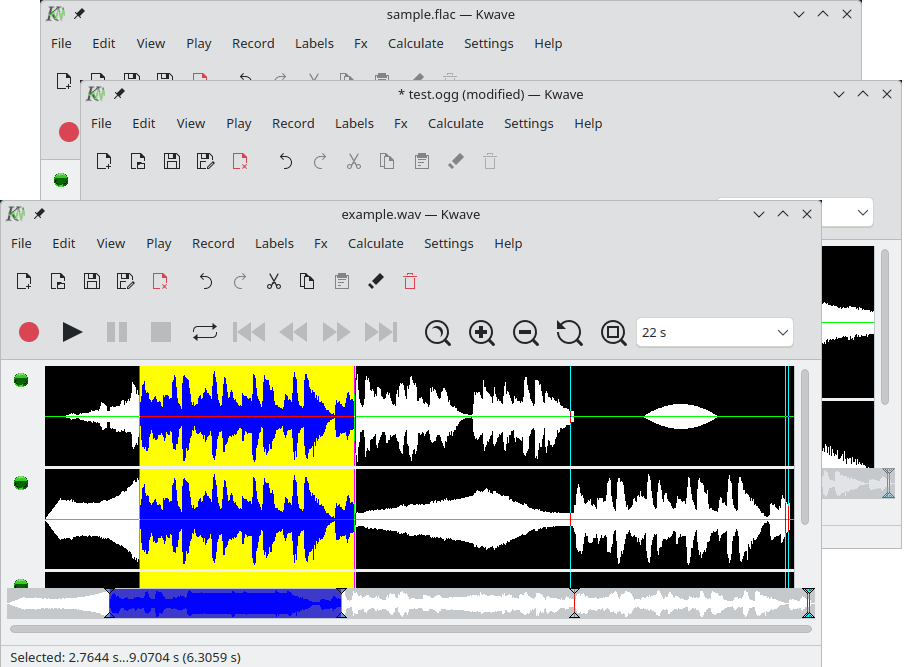Click Rewind button in example.wav

click(293, 332)
